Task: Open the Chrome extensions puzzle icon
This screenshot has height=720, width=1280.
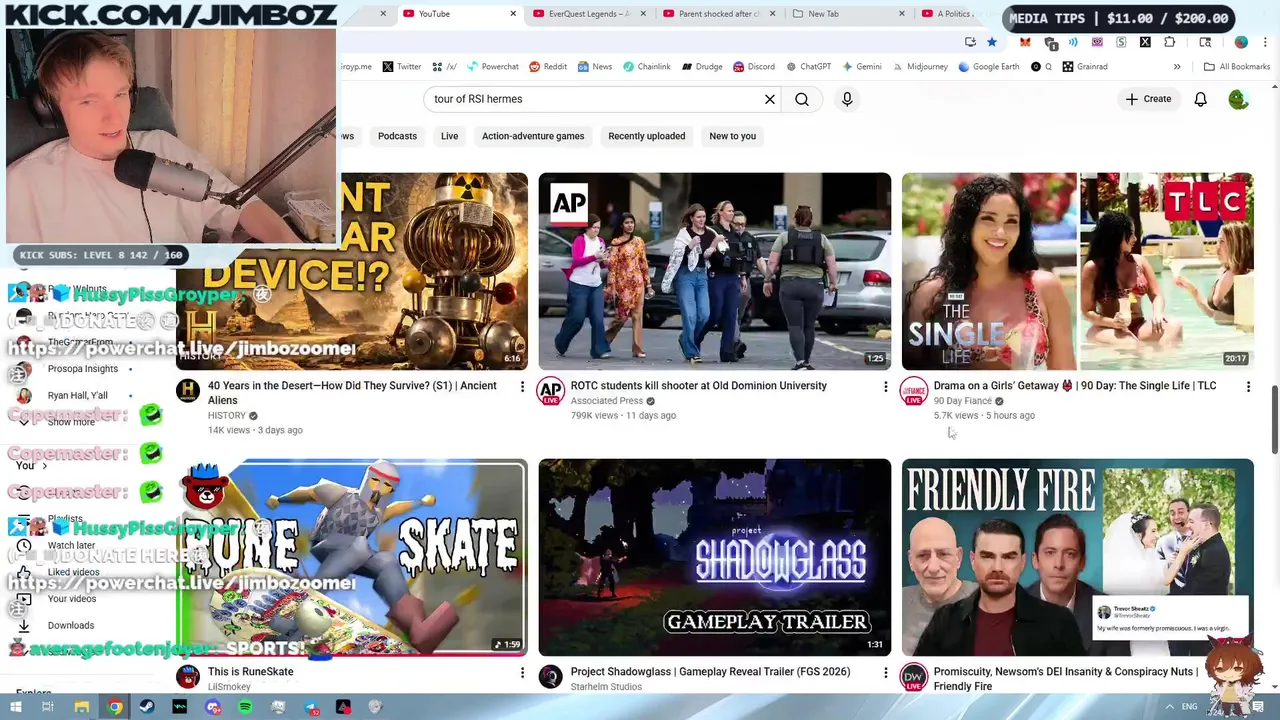Action: 1170,42
